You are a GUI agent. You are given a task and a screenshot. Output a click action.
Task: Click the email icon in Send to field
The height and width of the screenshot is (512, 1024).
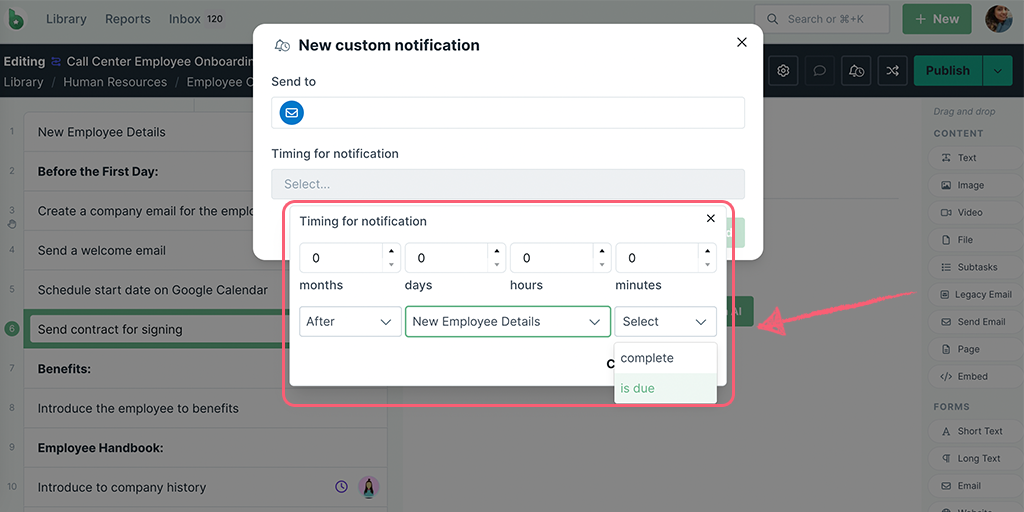[291, 113]
